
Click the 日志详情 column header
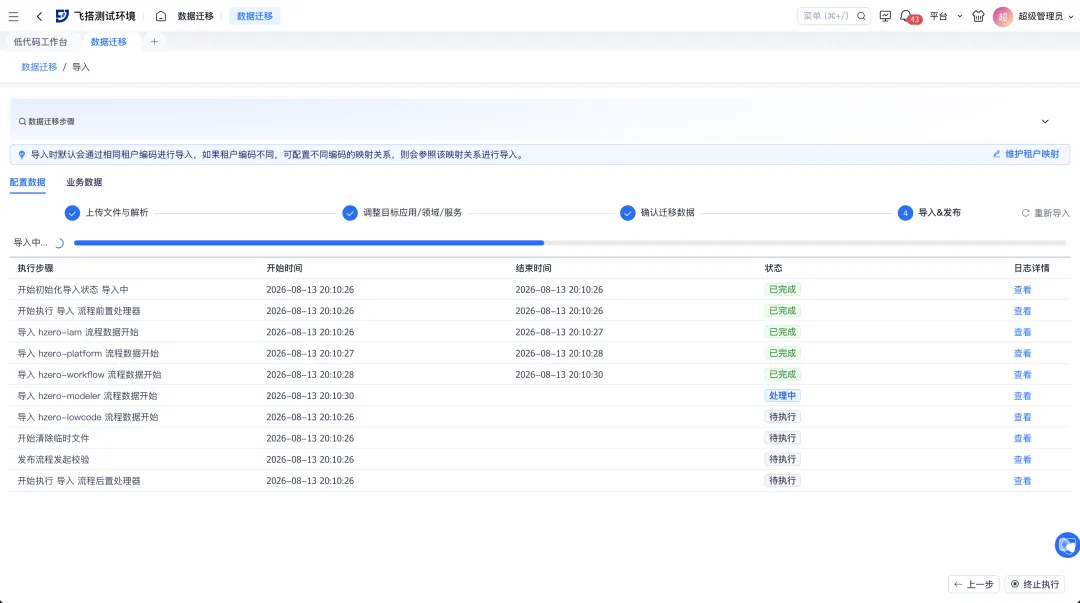(x=1031, y=268)
